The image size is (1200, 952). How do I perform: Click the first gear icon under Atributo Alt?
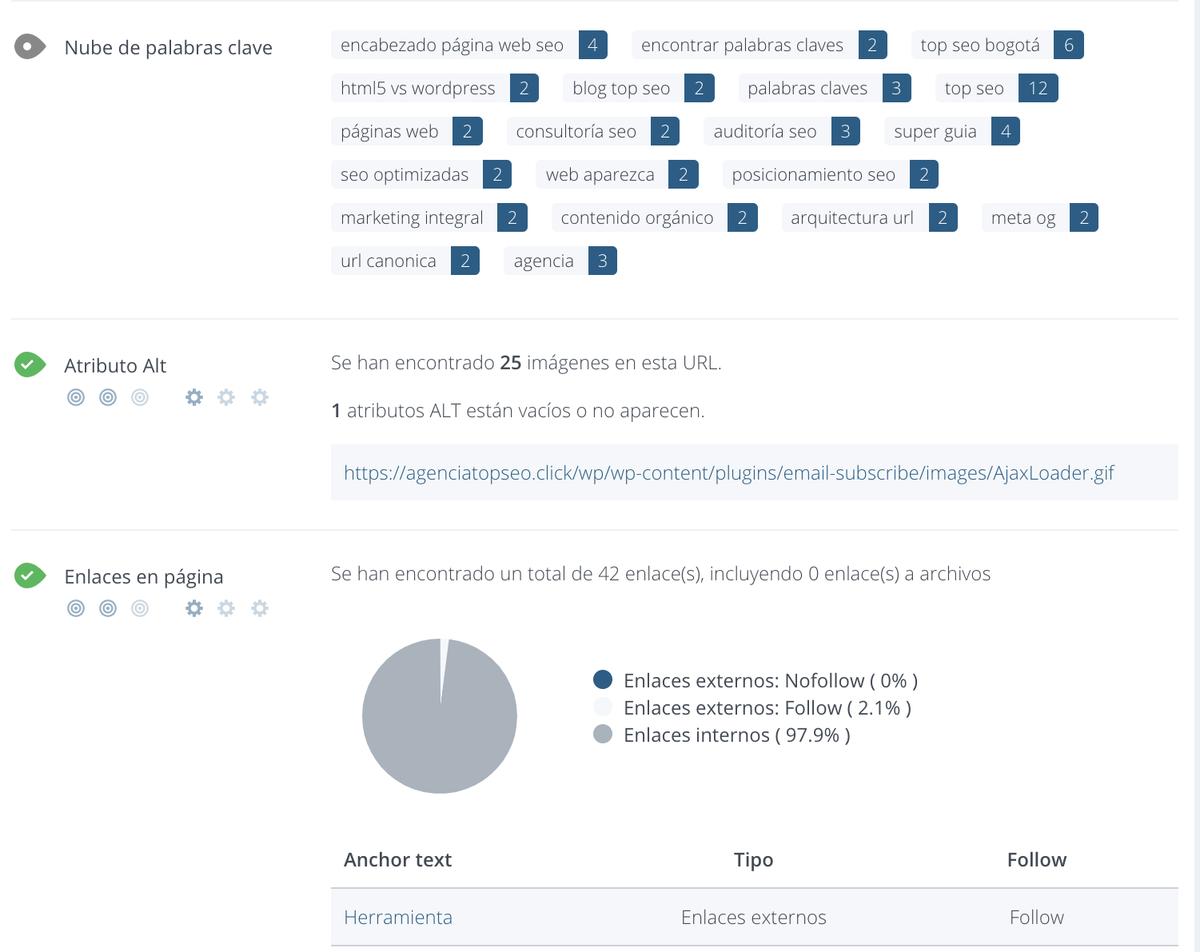[194, 397]
